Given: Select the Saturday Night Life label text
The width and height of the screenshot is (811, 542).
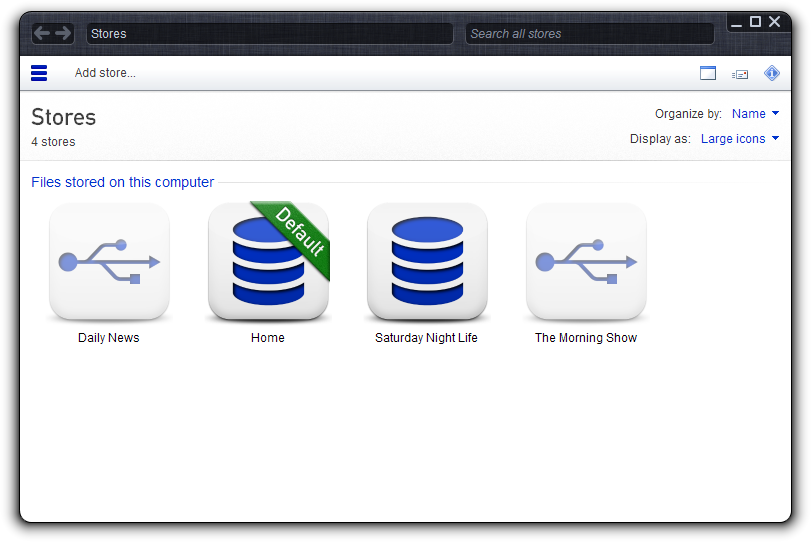Looking at the screenshot, I should tap(426, 338).
